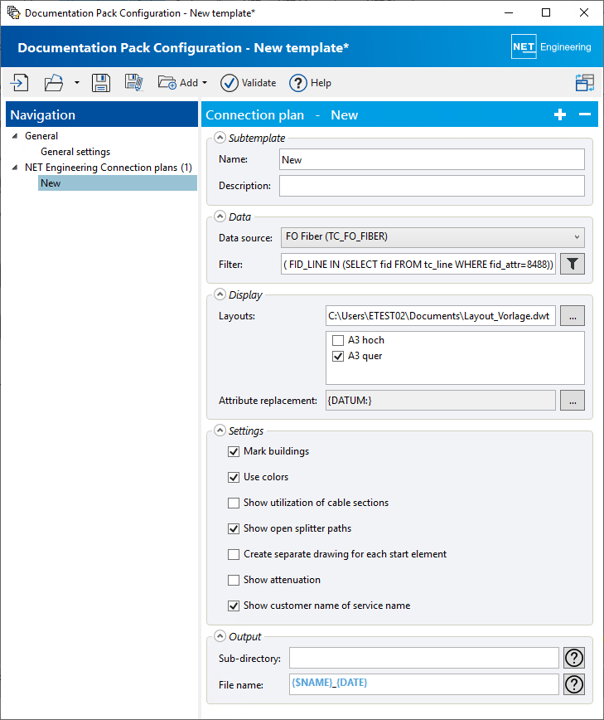Select General settings in navigation tree
The height and width of the screenshot is (720, 604).
tap(75, 152)
